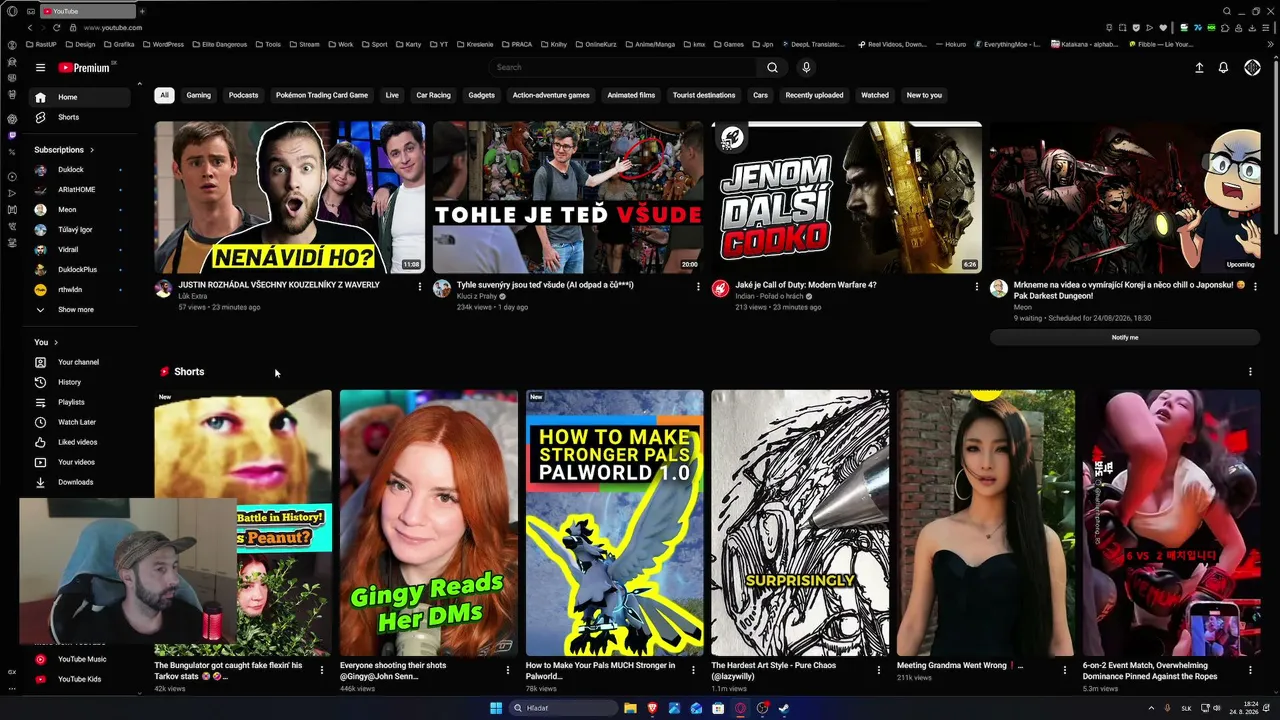This screenshot has height=720, width=1280.
Task: Select the Recently uploaded filter chip
Action: tap(814, 95)
